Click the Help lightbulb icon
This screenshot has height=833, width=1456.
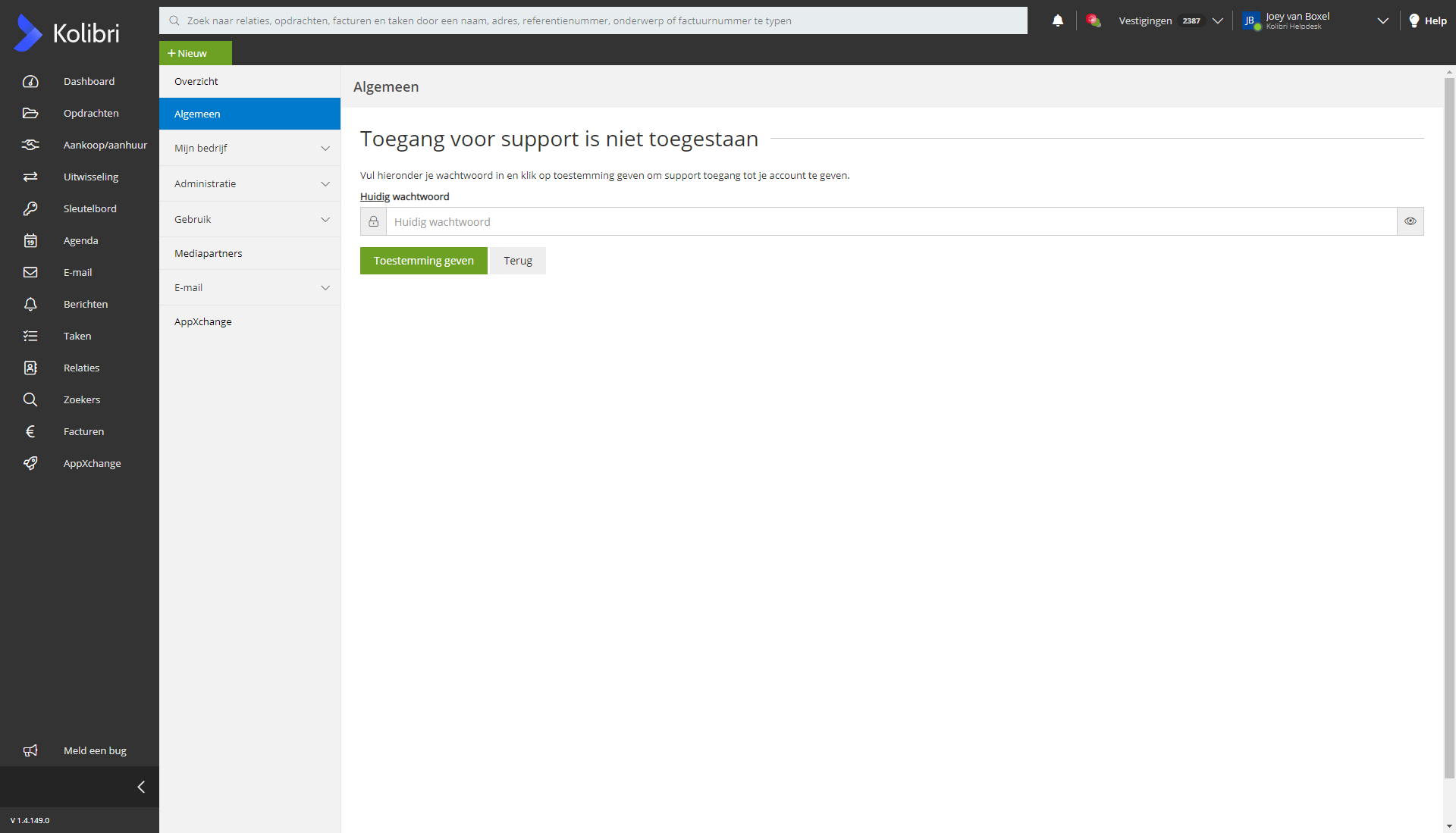tap(1414, 20)
